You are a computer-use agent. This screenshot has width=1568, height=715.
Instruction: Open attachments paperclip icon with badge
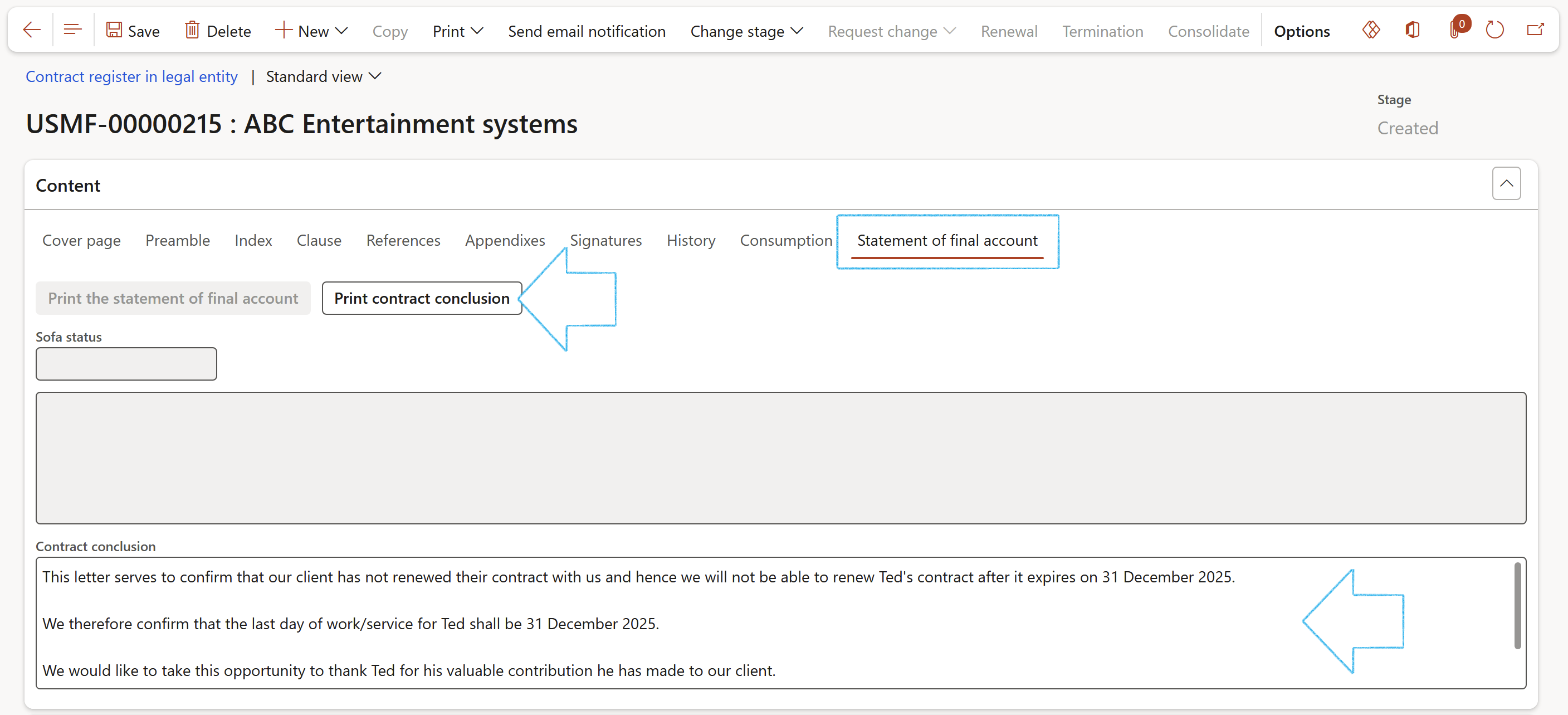click(1455, 31)
